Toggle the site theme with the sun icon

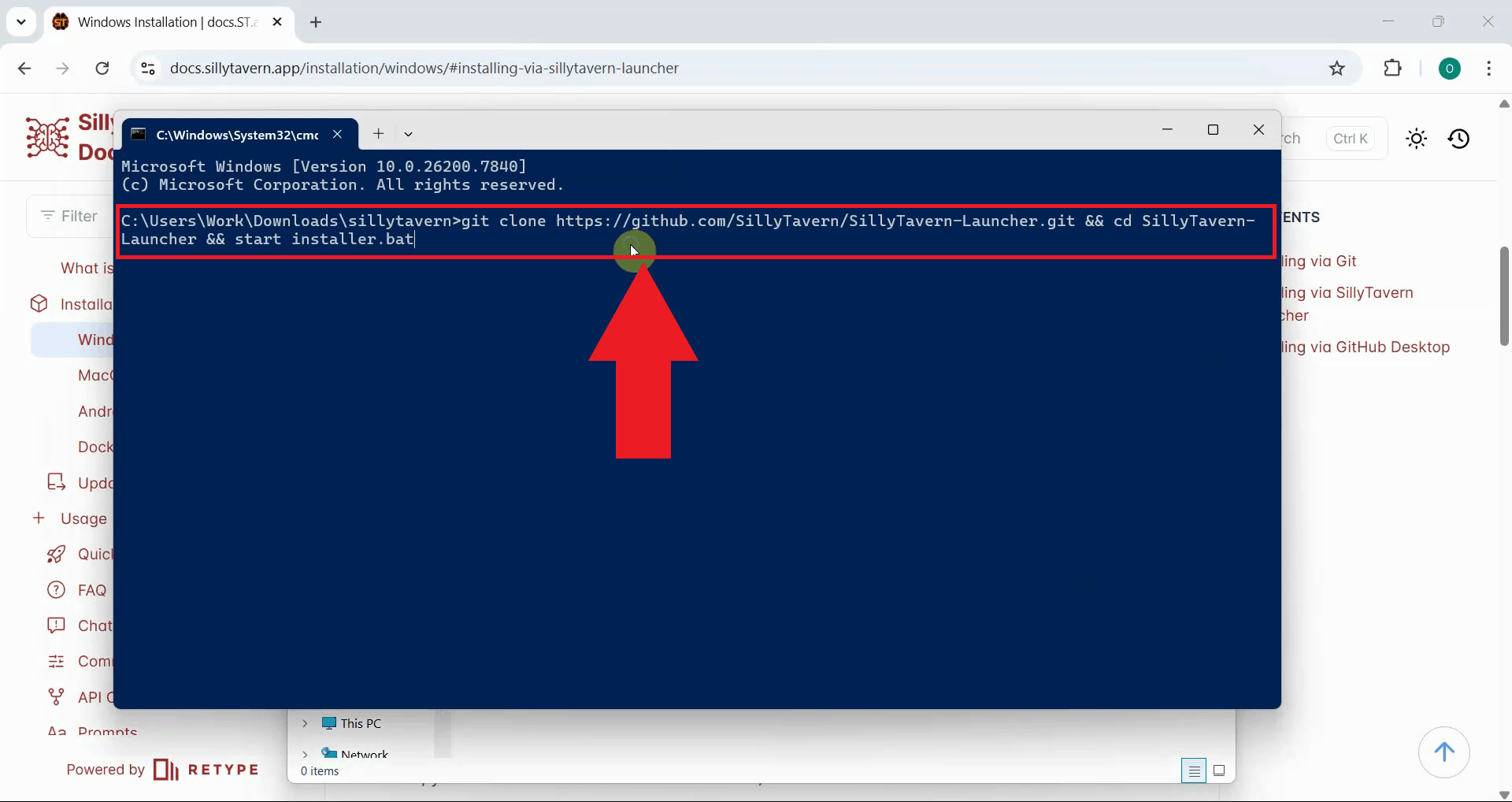click(x=1416, y=138)
